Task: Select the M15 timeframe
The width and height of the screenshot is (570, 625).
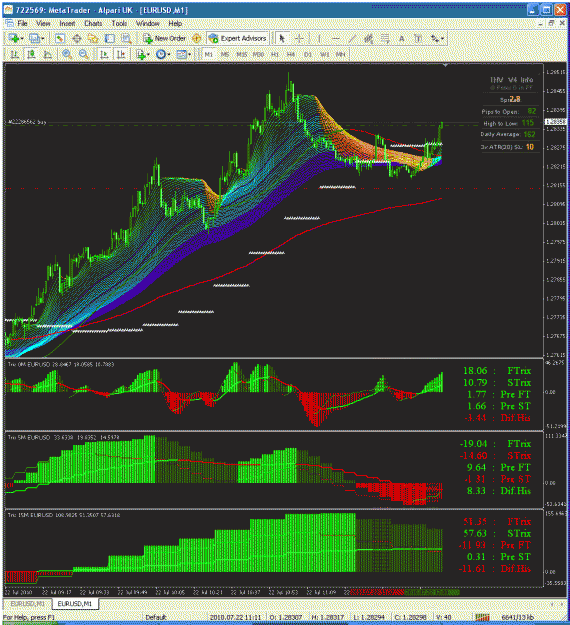Action: 242,54
